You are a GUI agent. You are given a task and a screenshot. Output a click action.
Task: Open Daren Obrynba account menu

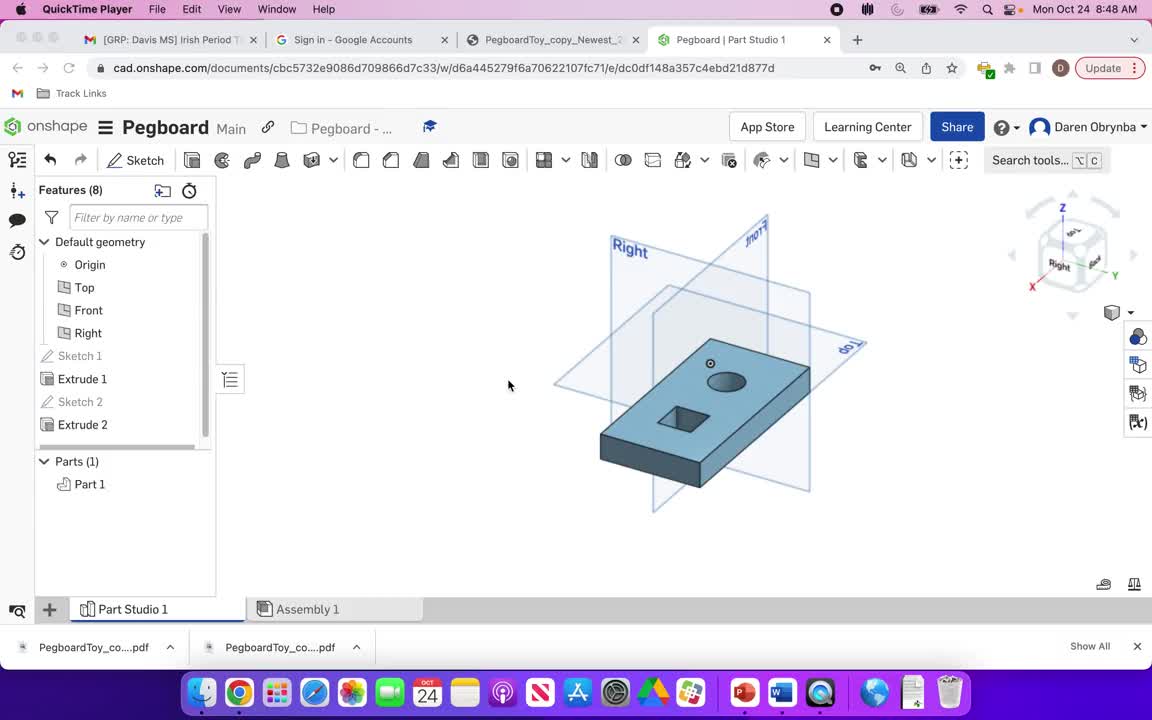pyautogui.click(x=1088, y=127)
